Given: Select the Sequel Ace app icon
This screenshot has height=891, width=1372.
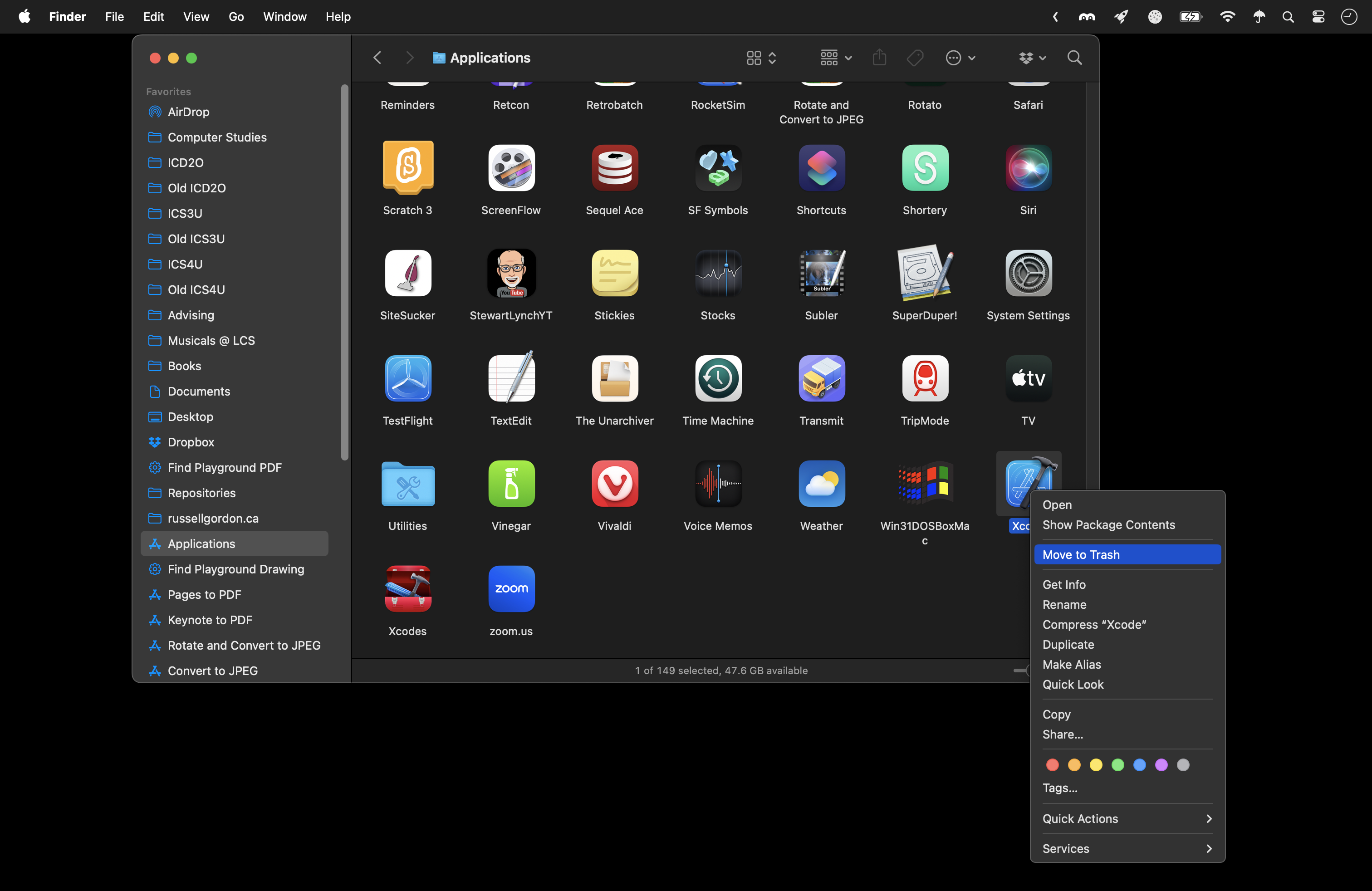Looking at the screenshot, I should point(614,168).
